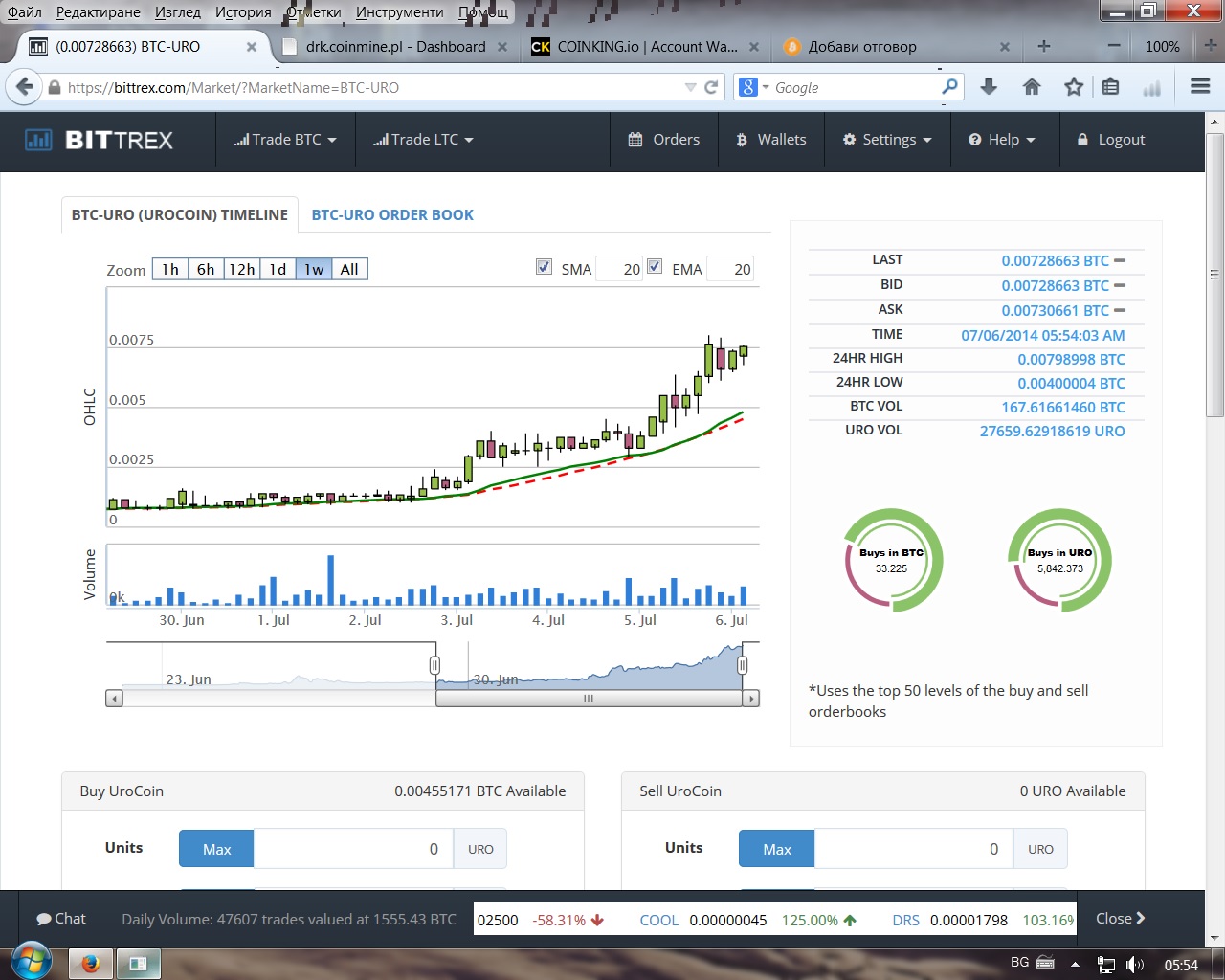Screen dimensions: 1225x980
Task: Click the Buys in URO donut chart
Action: coord(1060,561)
